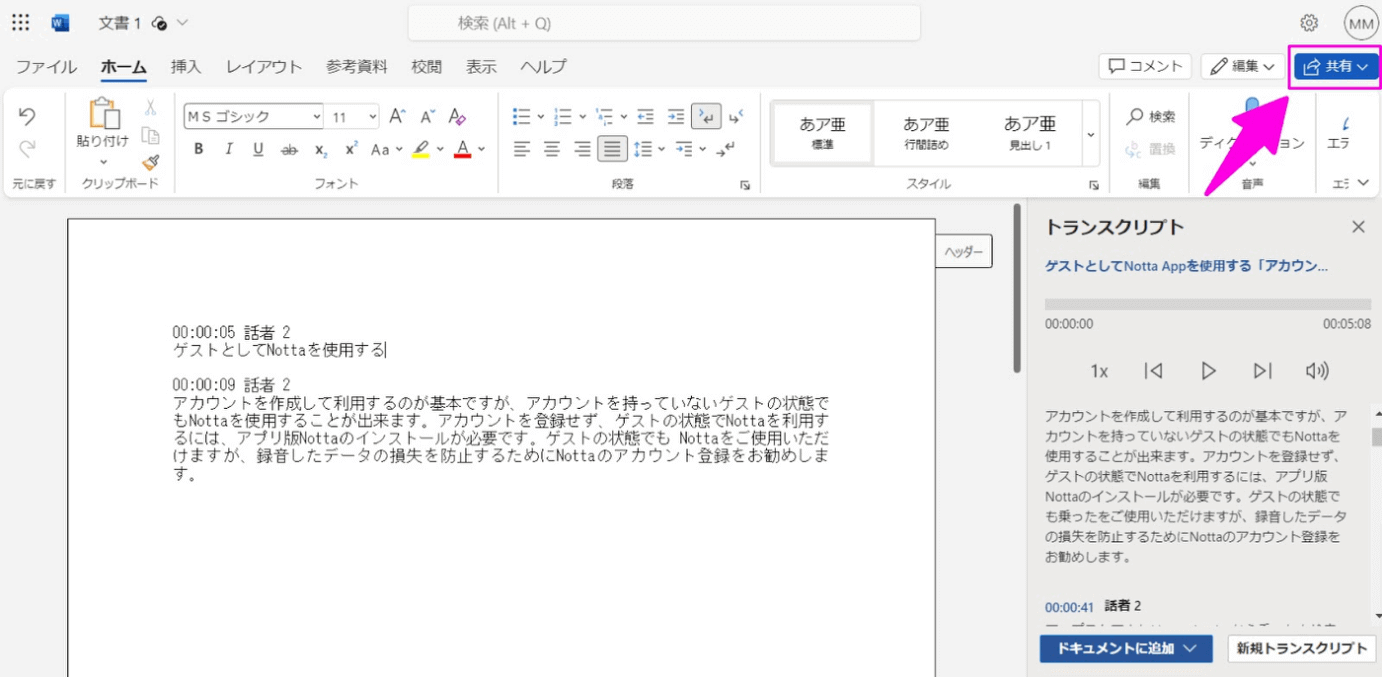1382x677 pixels.
Task: Open the ヘルプ tab
Action: pos(543,67)
